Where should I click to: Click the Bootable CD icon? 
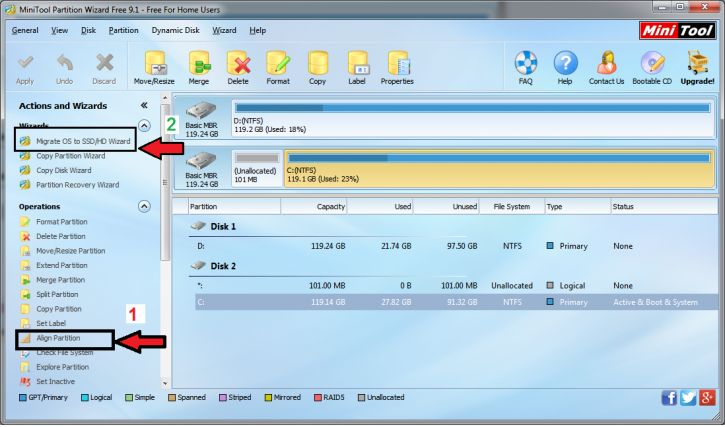652,62
